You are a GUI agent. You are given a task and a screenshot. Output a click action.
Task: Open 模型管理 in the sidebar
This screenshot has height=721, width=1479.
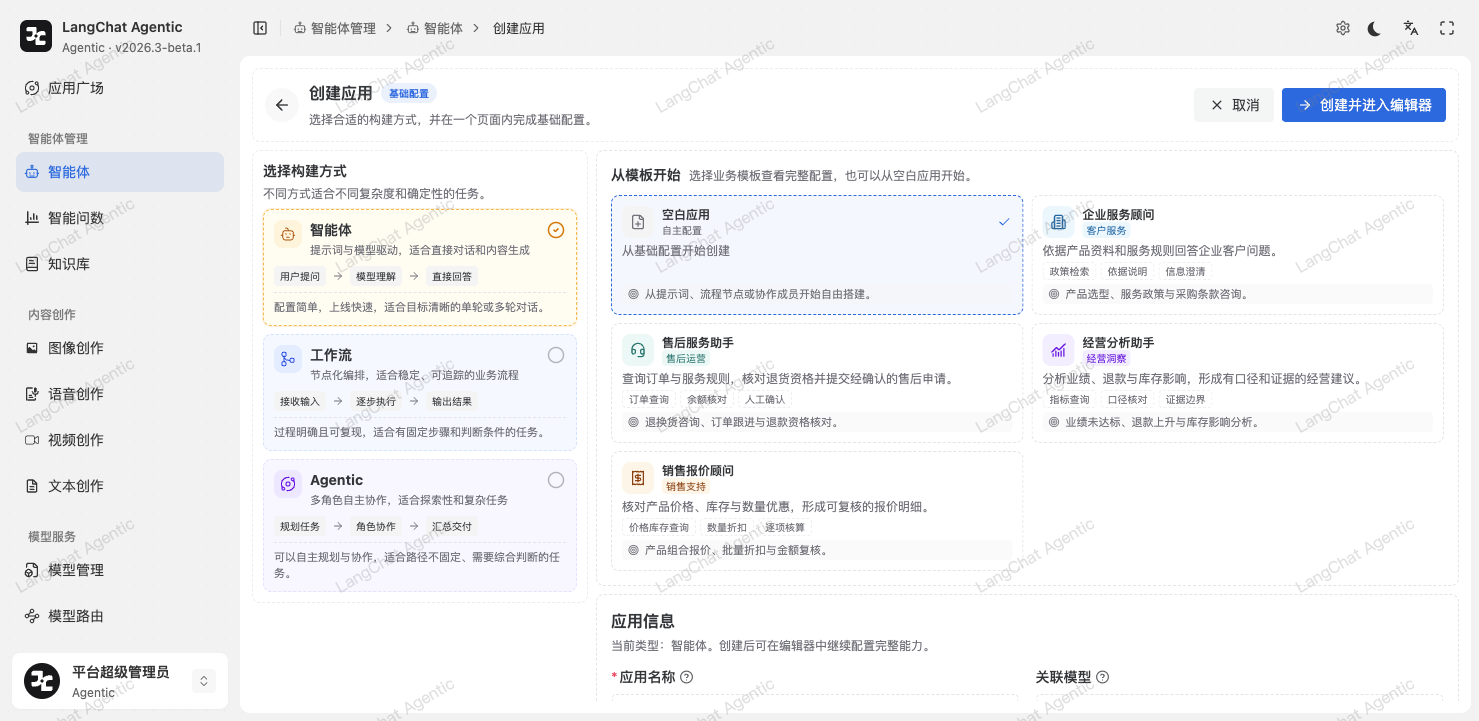(120, 570)
